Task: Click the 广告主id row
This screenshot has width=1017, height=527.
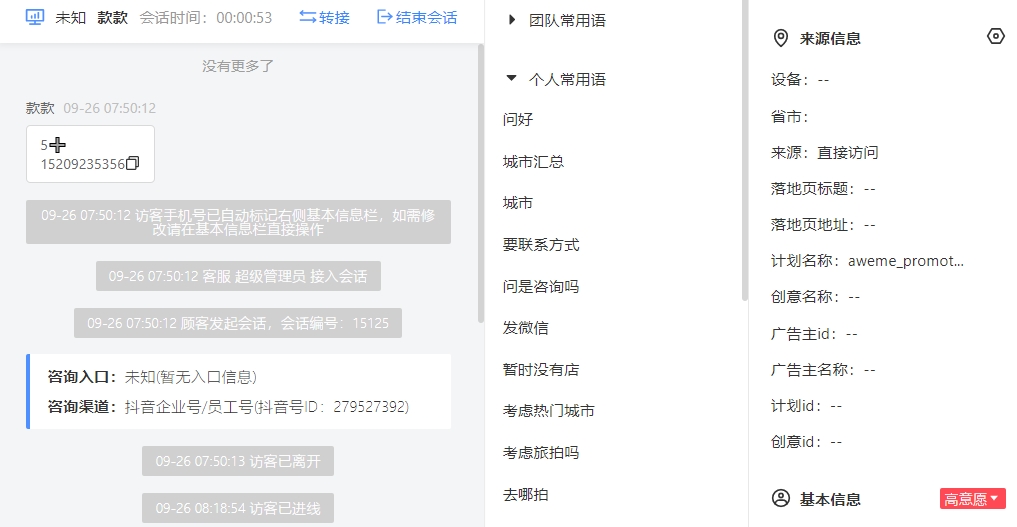Action: 814,334
